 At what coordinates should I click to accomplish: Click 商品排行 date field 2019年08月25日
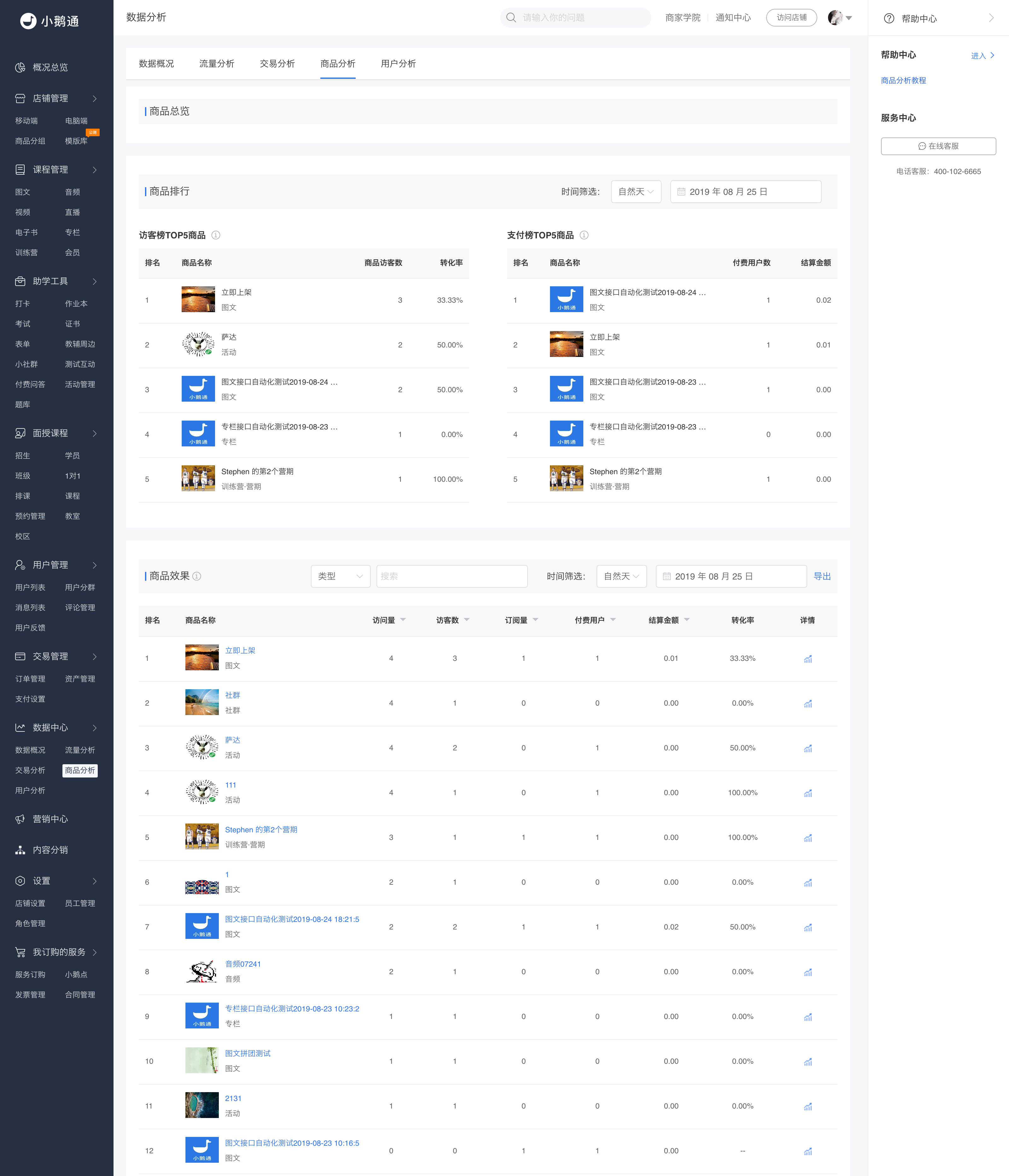pos(746,192)
